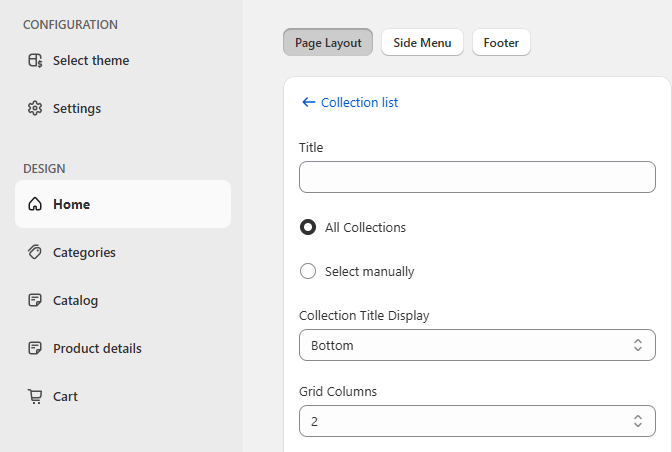Click the back arrow beside Collection list

pos(309,102)
